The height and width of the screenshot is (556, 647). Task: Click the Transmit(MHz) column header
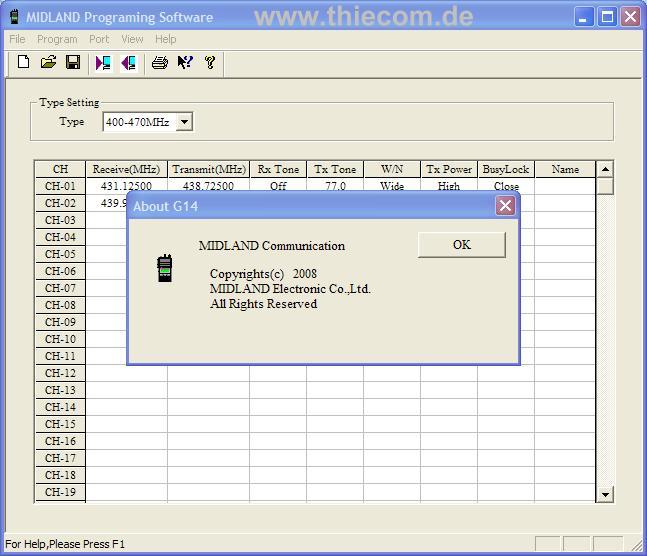209,169
